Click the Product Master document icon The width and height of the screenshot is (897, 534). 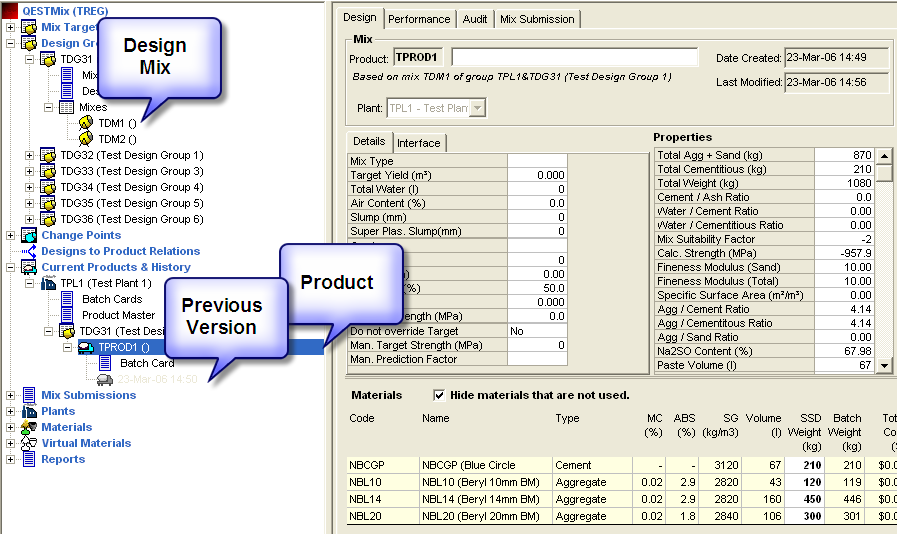pyautogui.click(x=67, y=315)
